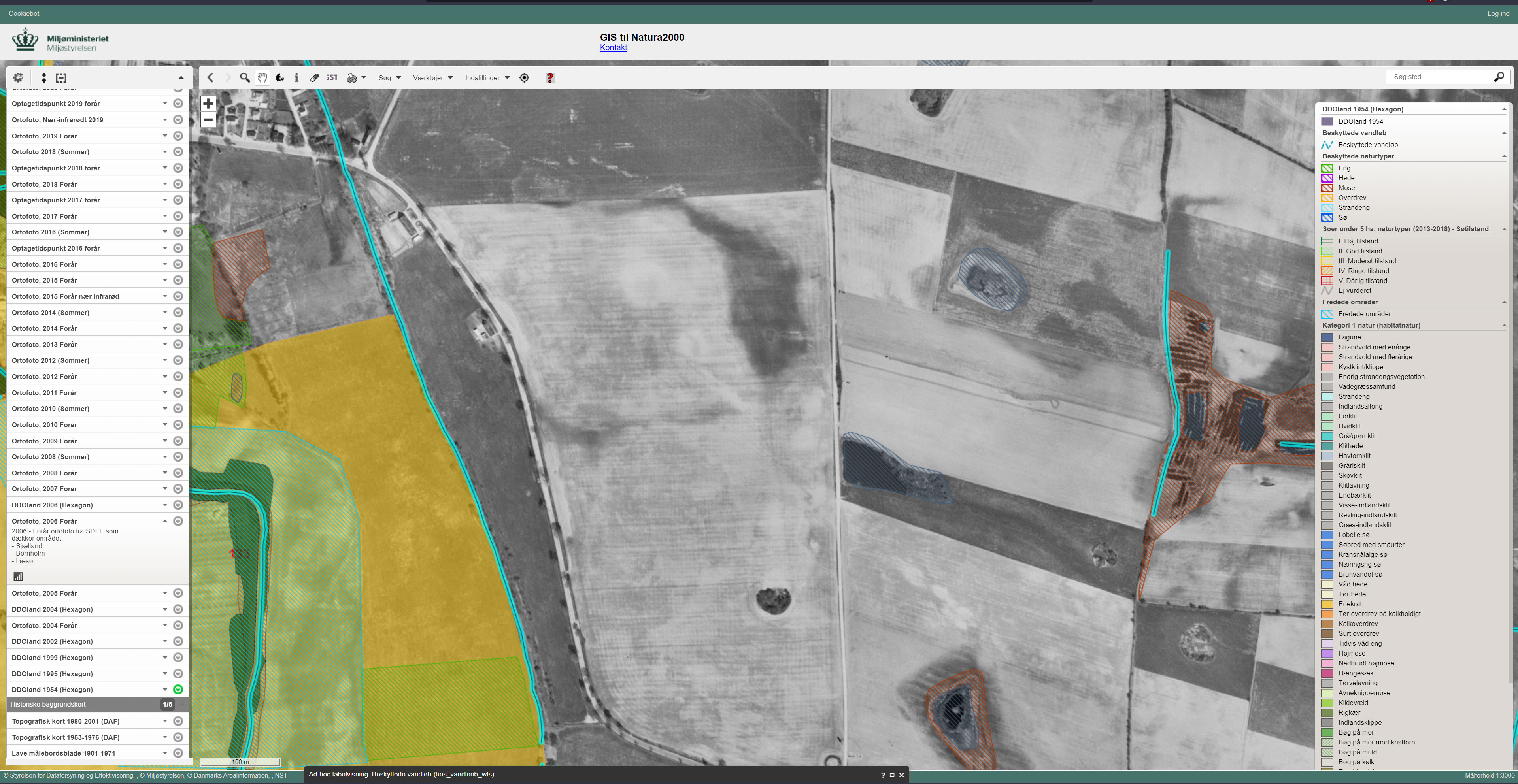Image resolution: width=1518 pixels, height=784 pixels.
Task: Open the Indstillinger menu
Action: click(487, 78)
